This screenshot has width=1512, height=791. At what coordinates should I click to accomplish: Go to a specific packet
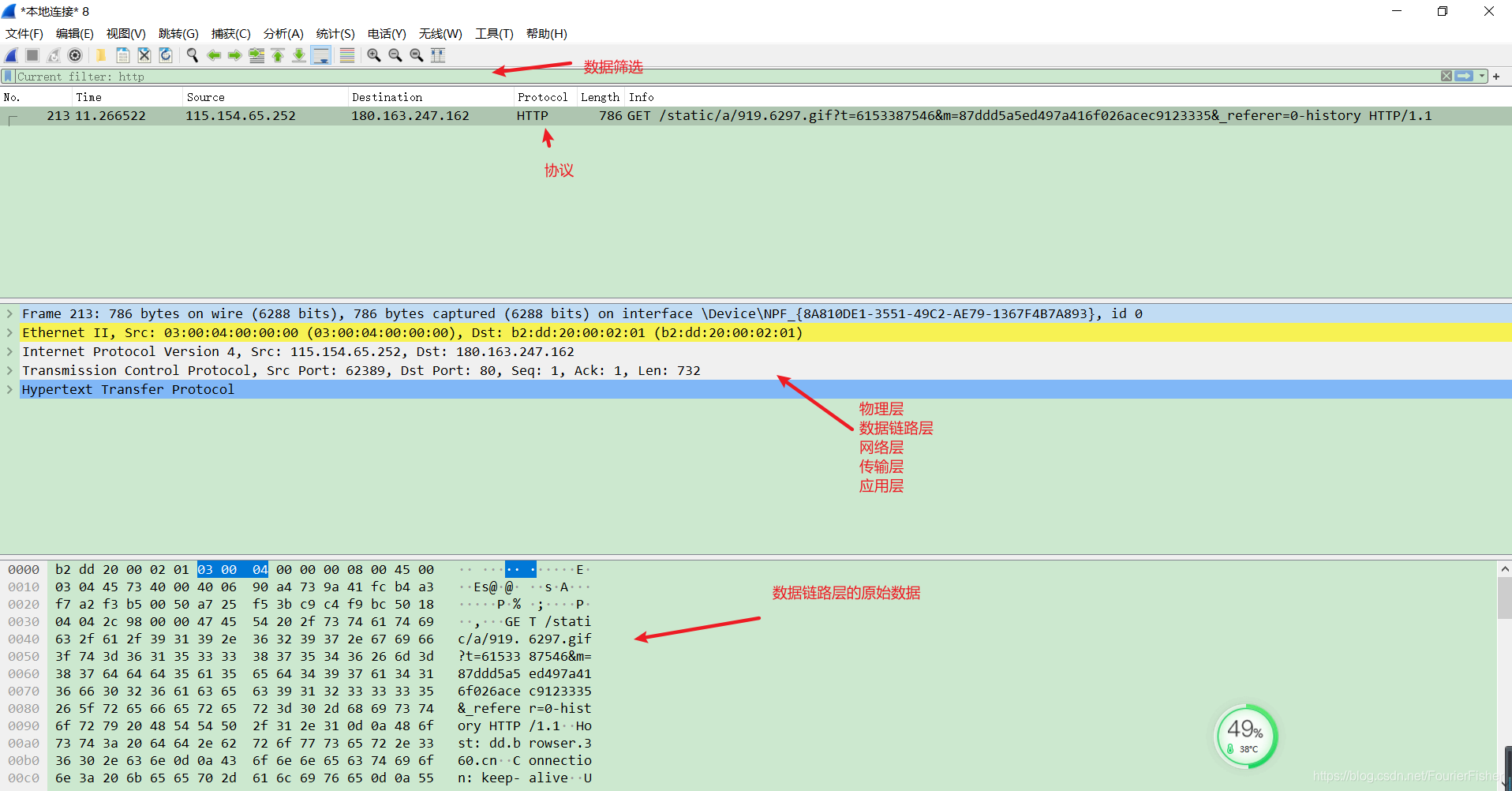(256, 55)
